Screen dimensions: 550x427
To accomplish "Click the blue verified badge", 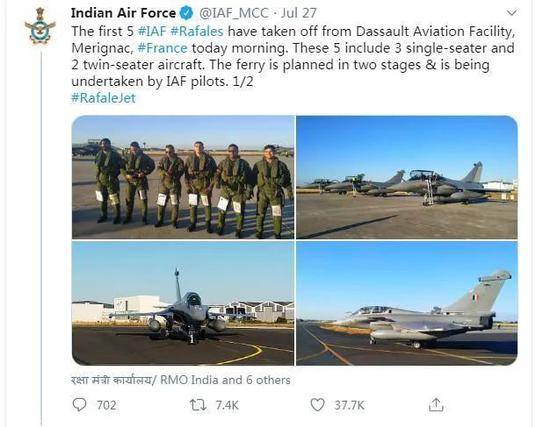I will pos(186,13).
